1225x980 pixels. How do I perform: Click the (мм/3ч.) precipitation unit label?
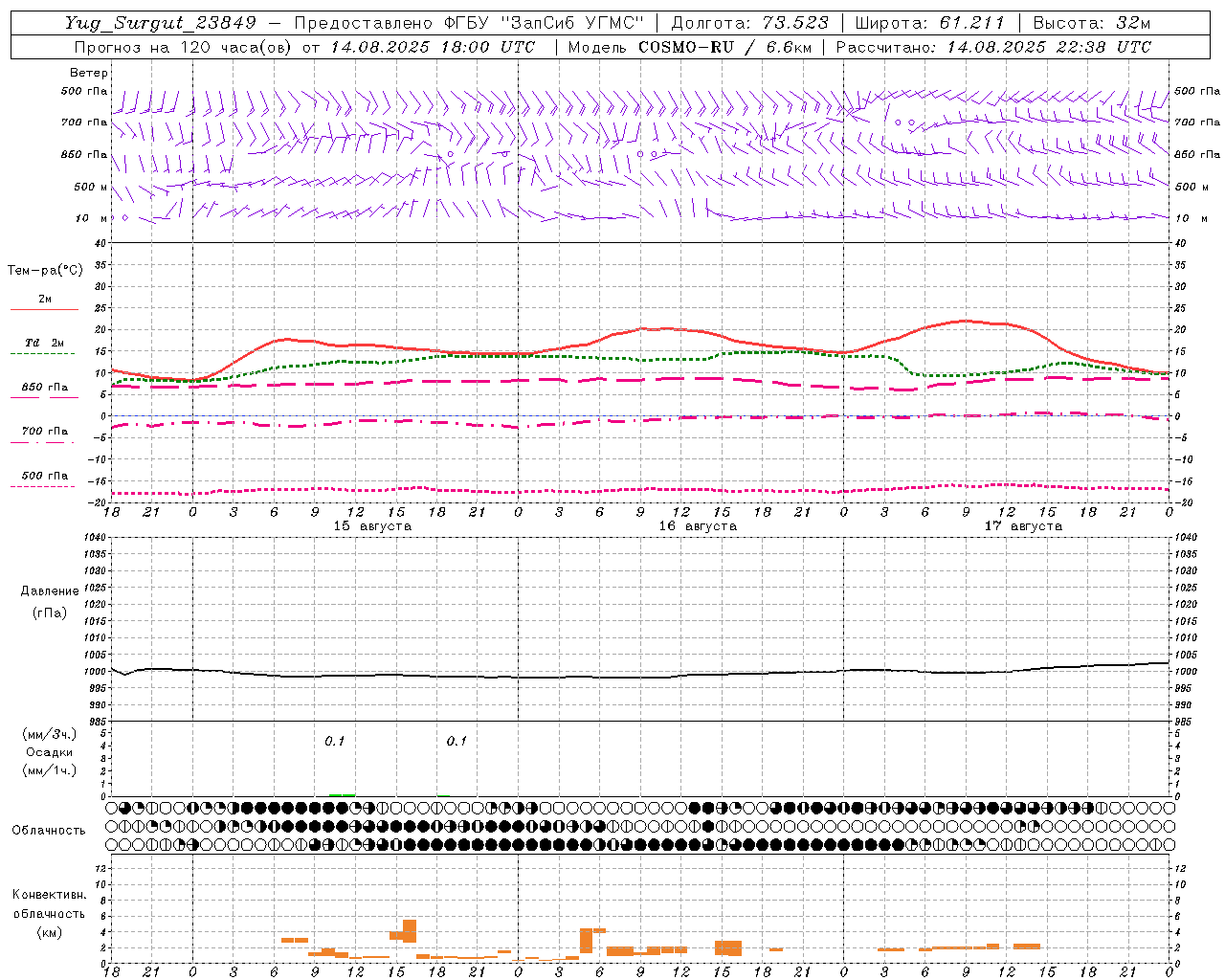point(50,735)
